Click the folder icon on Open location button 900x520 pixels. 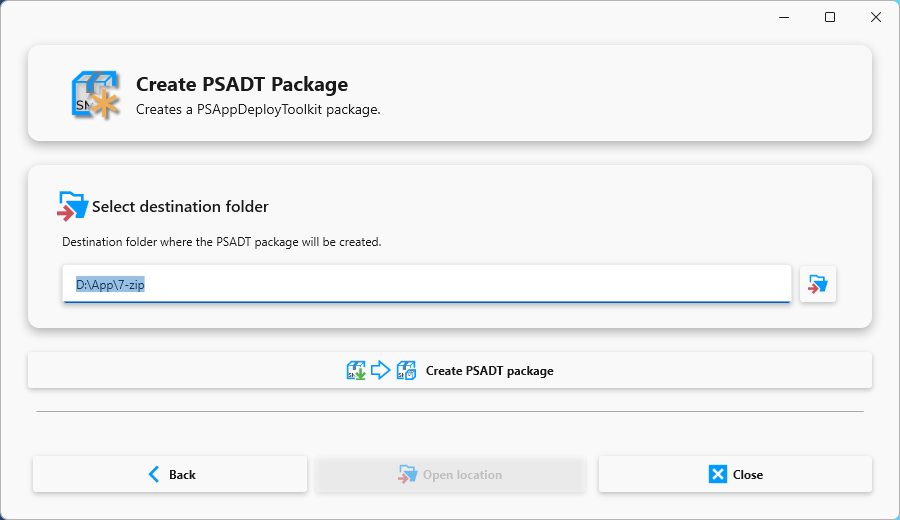coord(408,474)
